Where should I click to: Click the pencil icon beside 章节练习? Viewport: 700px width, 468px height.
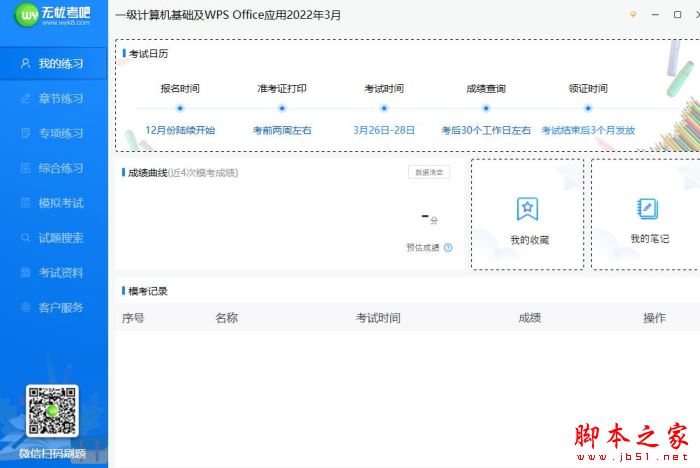(x=25, y=98)
